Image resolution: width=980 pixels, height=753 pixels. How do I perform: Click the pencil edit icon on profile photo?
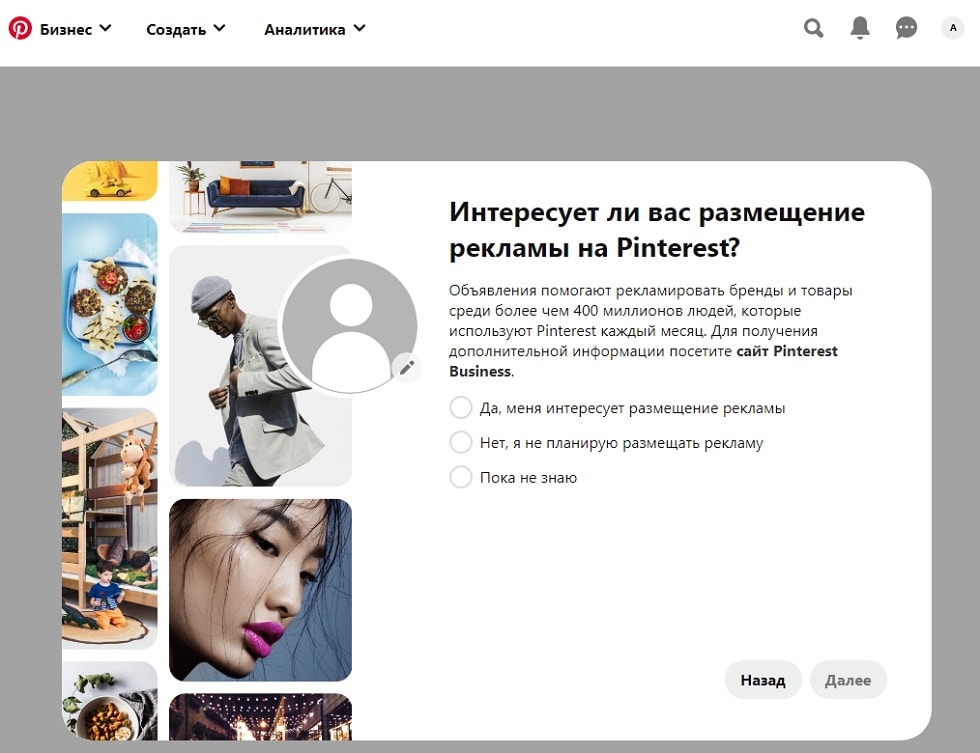(x=406, y=367)
